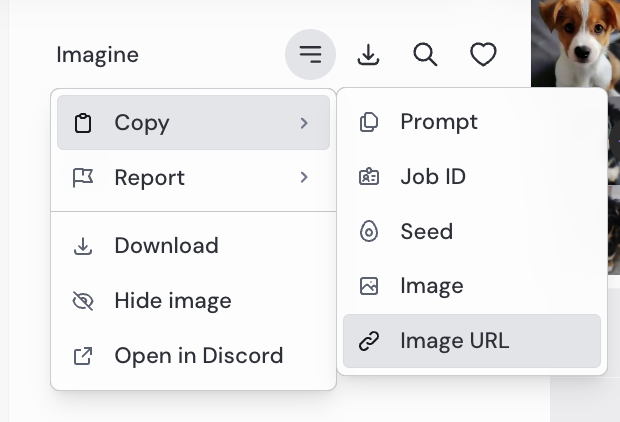Click the crossed-eye icon for Hide image
620x422 pixels.
[x=83, y=301]
